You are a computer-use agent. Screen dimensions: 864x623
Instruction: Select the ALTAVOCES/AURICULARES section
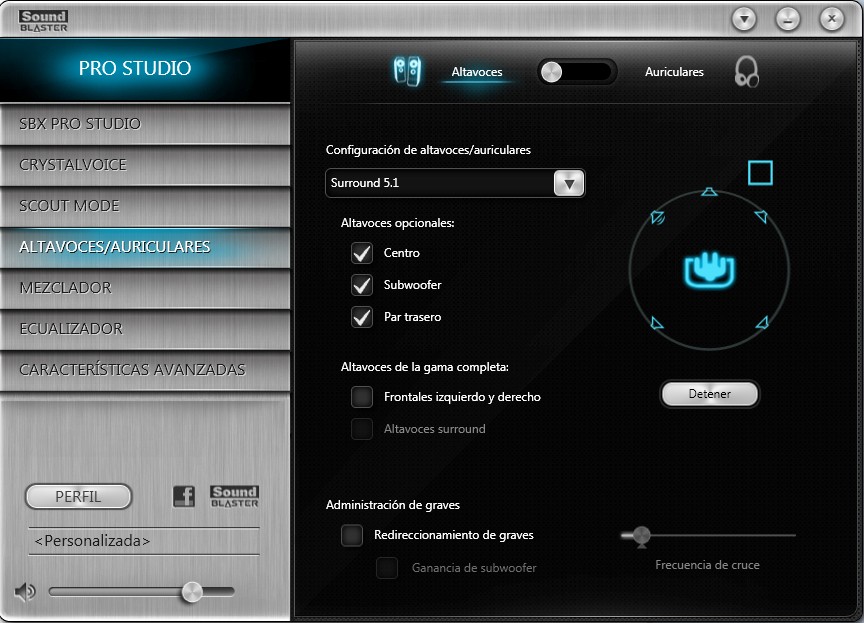click(145, 247)
